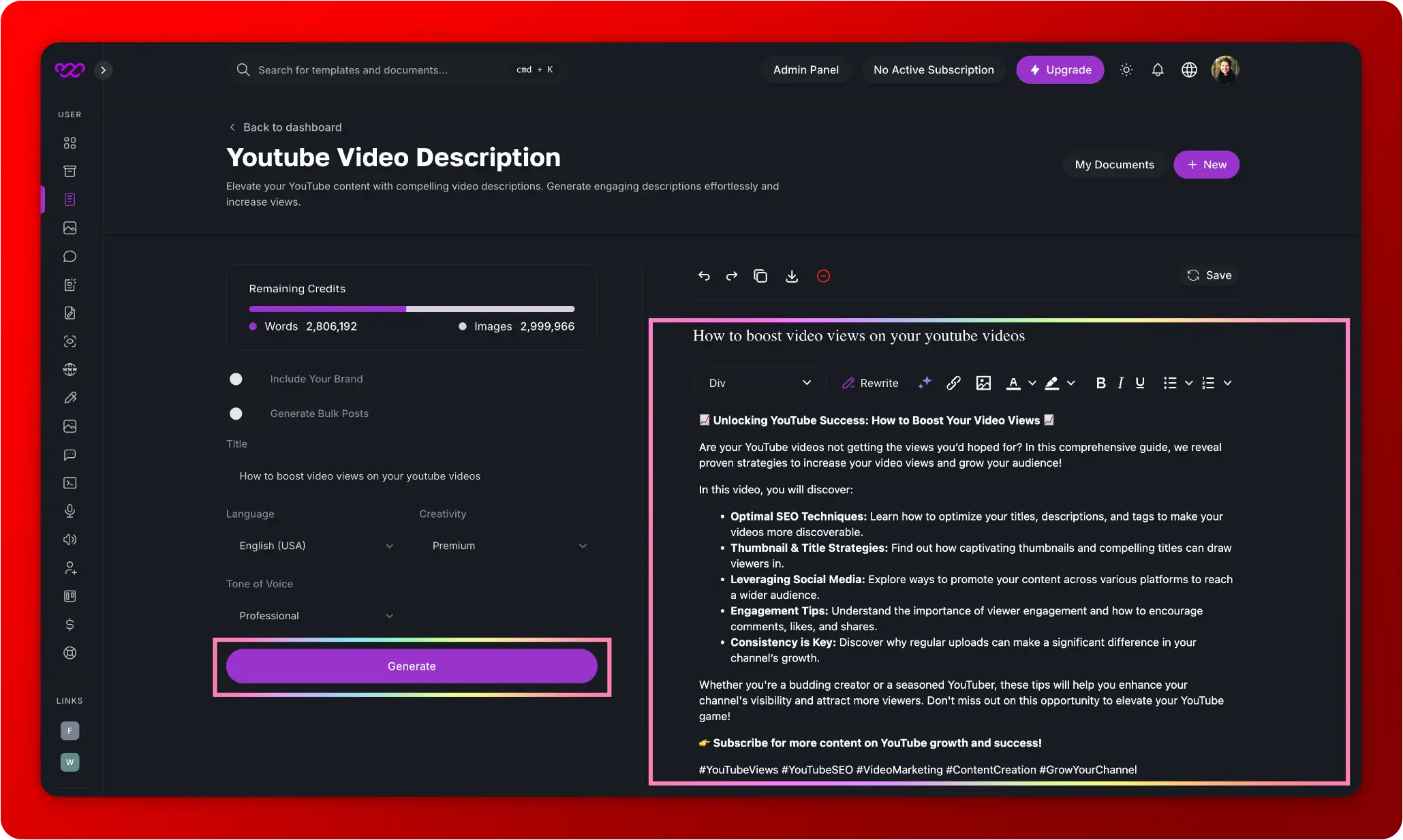Open the speaker voiceover icon in sidebar
The height and width of the screenshot is (840, 1403).
[x=70, y=540]
